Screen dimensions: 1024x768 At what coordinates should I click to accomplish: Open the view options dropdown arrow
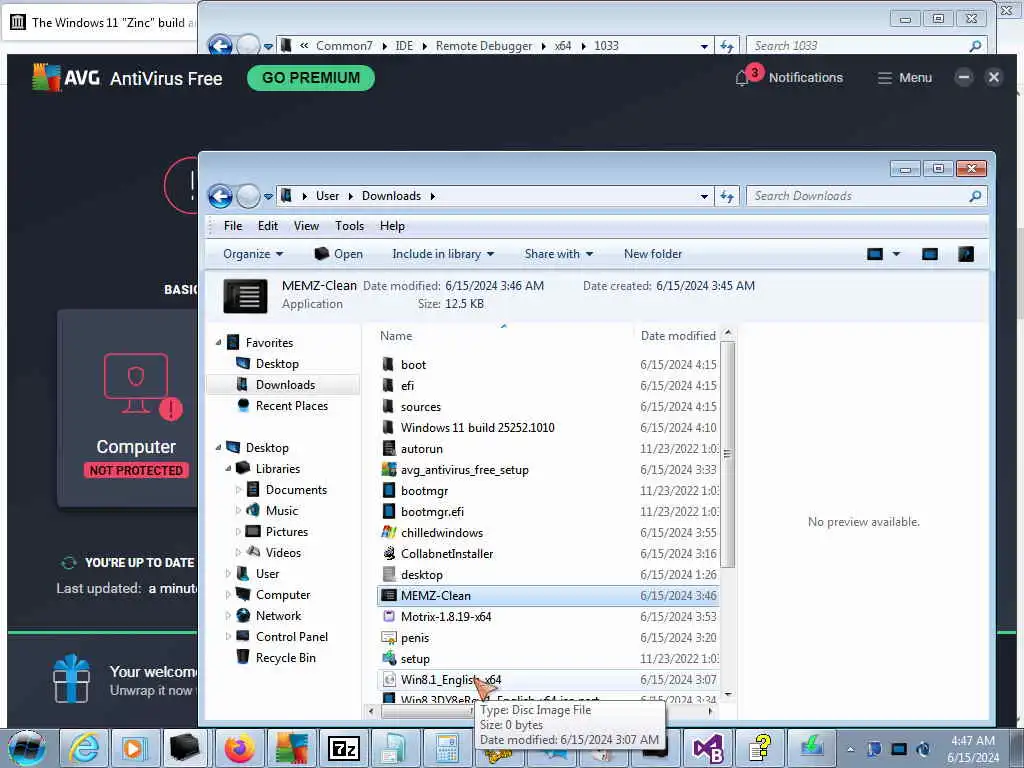pyautogui.click(x=897, y=254)
